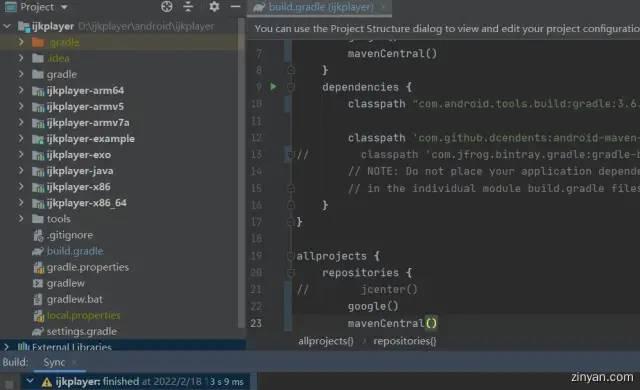This screenshot has height=390, width=640.
Task: Fold the repositories block on line 20
Action: 291,273
